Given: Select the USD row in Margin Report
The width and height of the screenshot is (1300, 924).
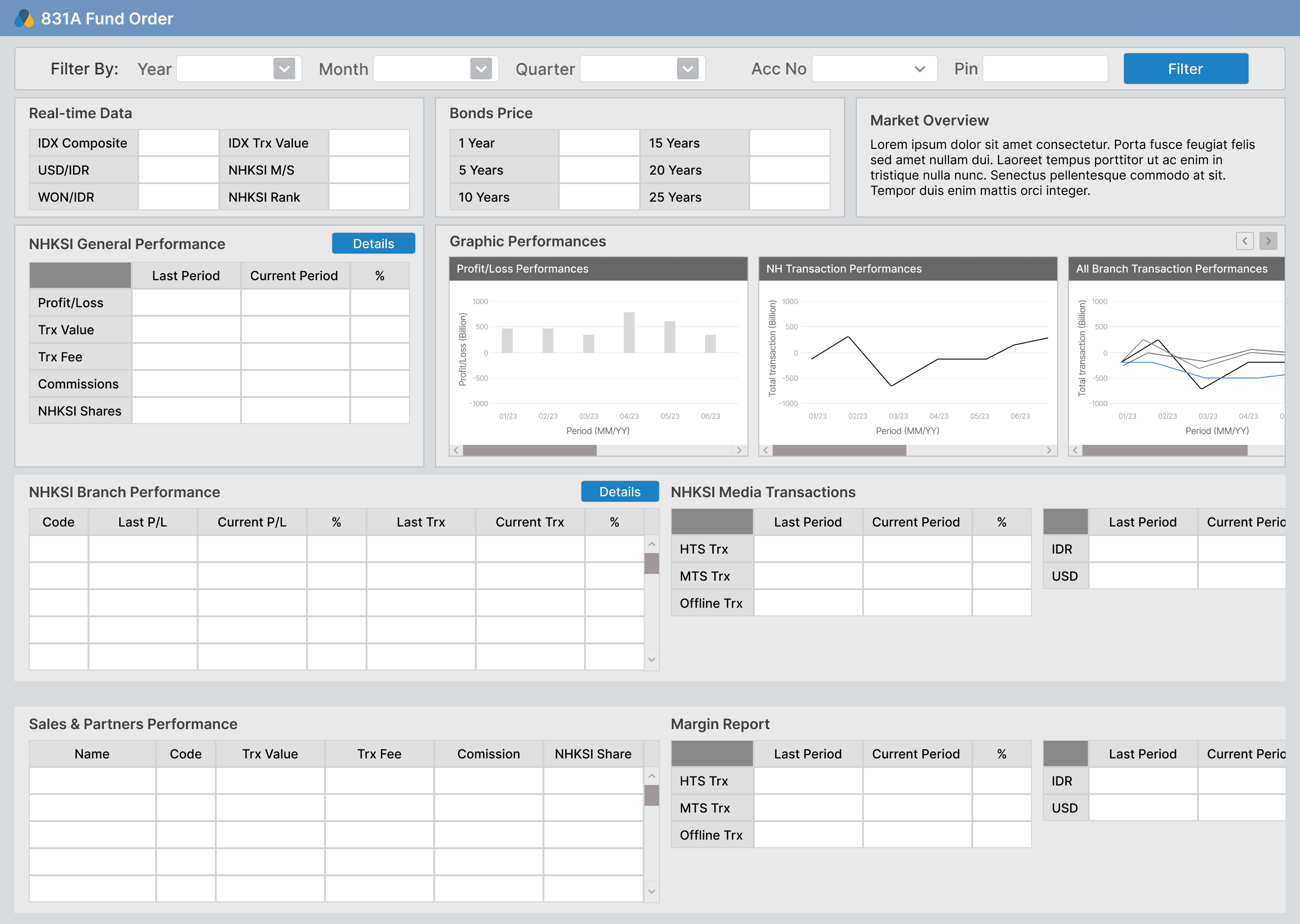Looking at the screenshot, I should click(1164, 807).
